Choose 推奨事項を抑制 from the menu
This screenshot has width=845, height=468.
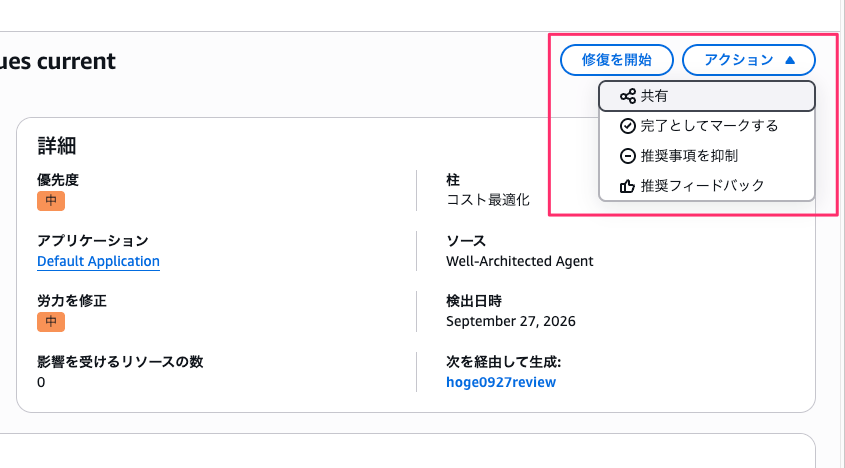click(x=707, y=156)
